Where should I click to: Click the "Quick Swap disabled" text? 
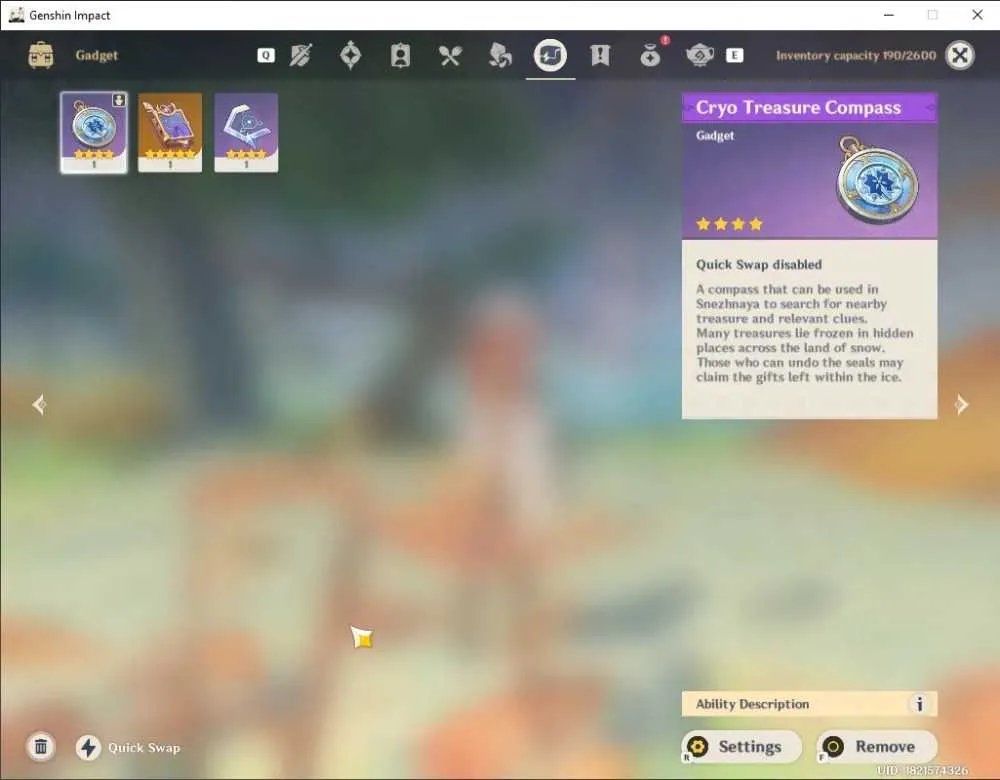[759, 265]
